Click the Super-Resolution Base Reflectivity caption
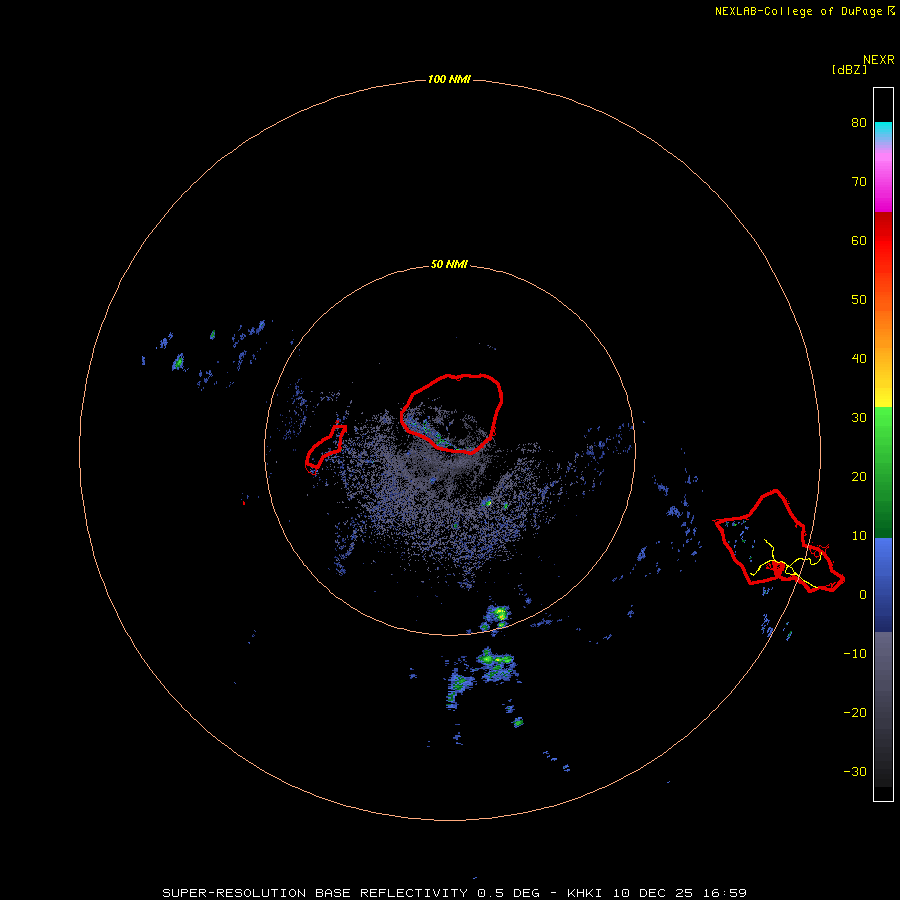This screenshot has width=900, height=900. pyautogui.click(x=454, y=893)
